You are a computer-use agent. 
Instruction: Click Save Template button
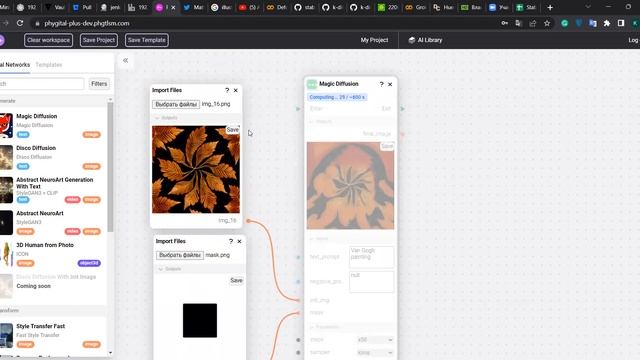point(147,40)
